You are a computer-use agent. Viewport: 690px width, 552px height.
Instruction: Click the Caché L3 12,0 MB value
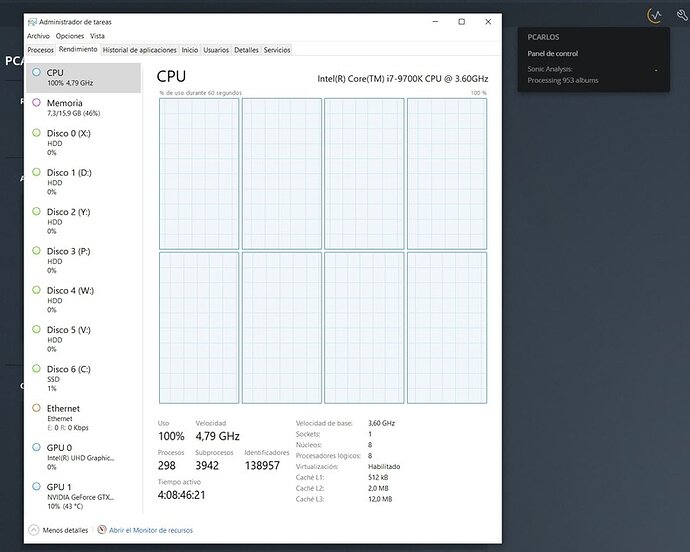[x=380, y=499]
